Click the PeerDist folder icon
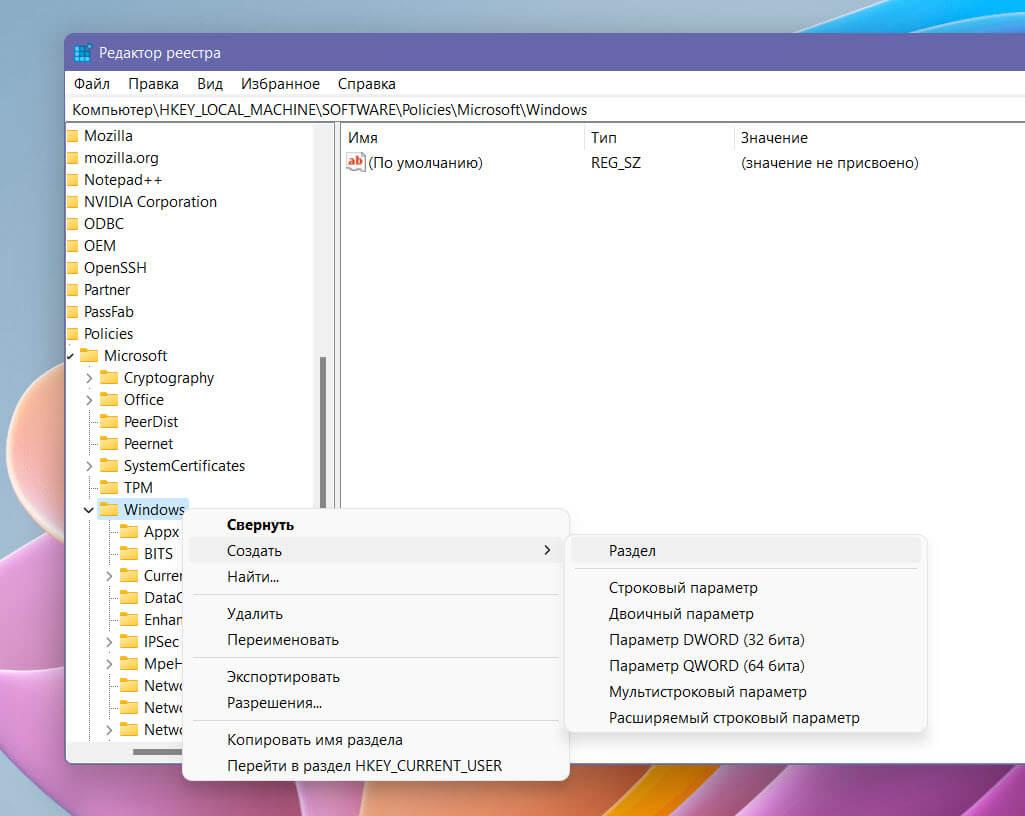This screenshot has width=1025, height=816. pyautogui.click(x=109, y=422)
